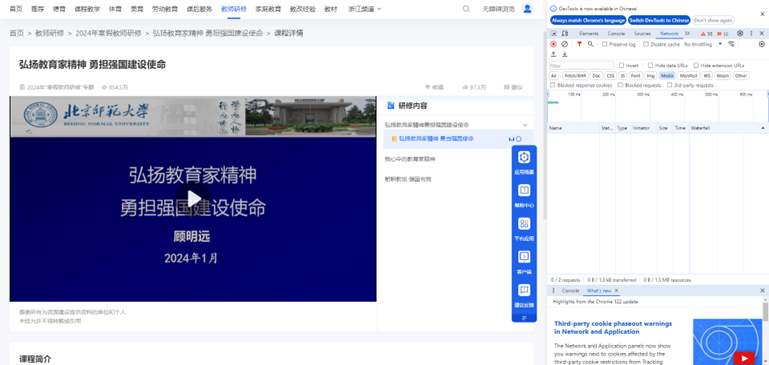
Task: Check the Invert filter checkbox
Action: (x=621, y=65)
